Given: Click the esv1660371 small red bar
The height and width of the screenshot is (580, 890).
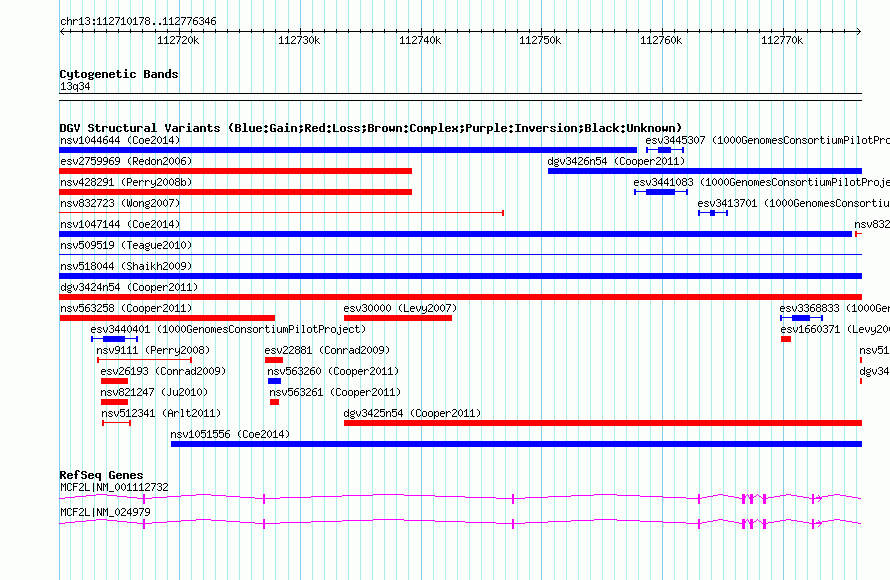Looking at the screenshot, I should (x=786, y=339).
